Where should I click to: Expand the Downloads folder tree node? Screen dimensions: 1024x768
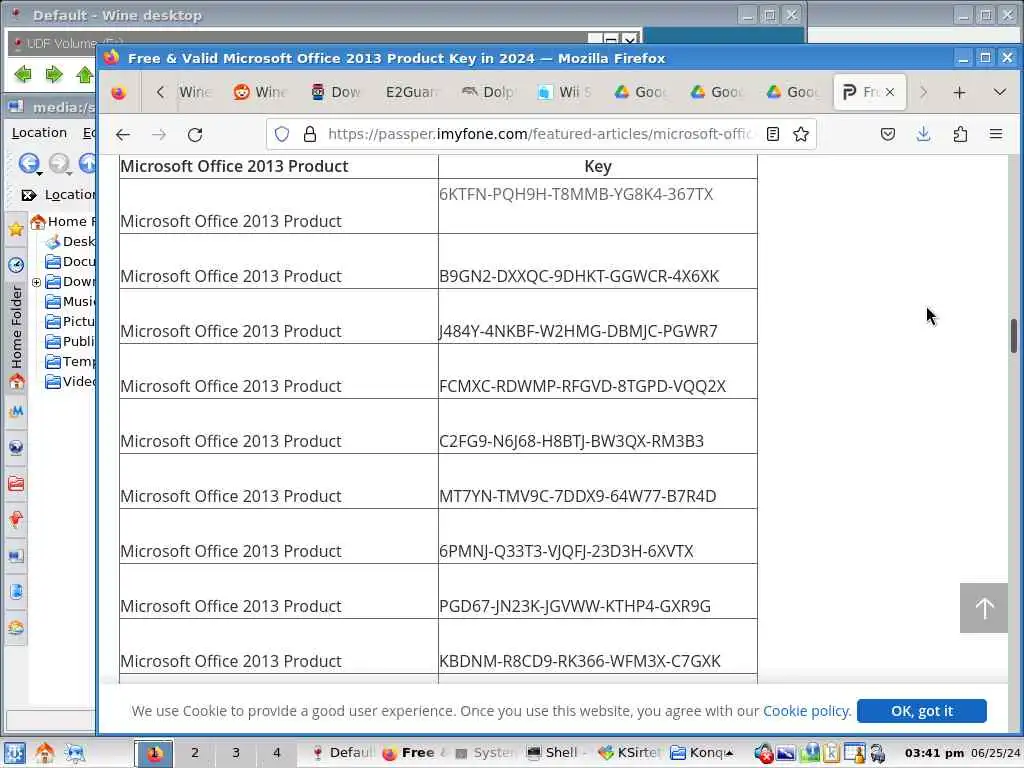[x=37, y=282]
